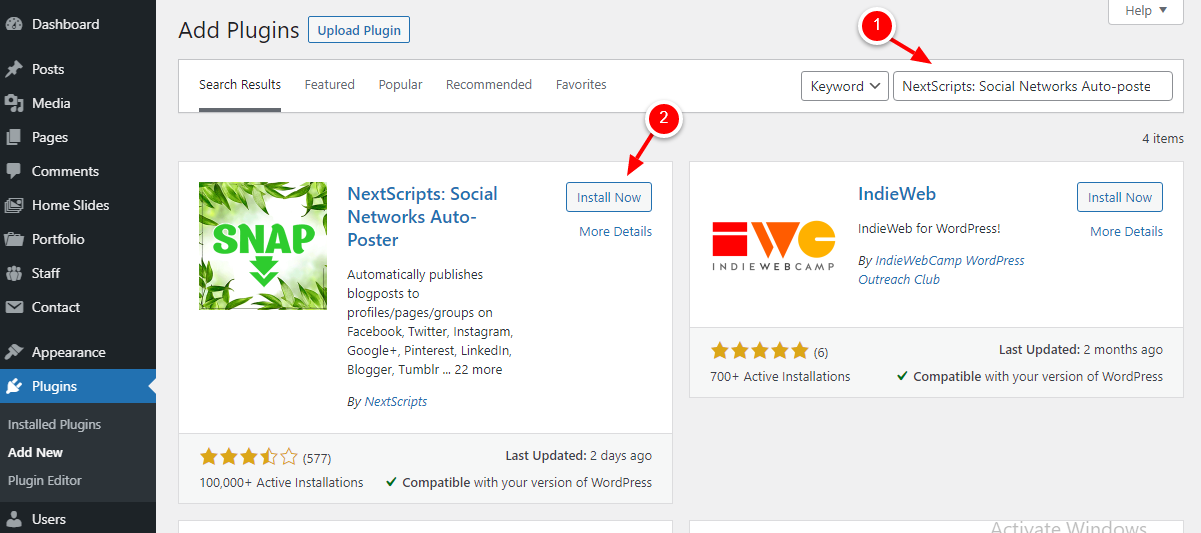This screenshot has width=1201, height=533.
Task: Open Installed Plugins in the sidebar submenu
Action: click(54, 424)
